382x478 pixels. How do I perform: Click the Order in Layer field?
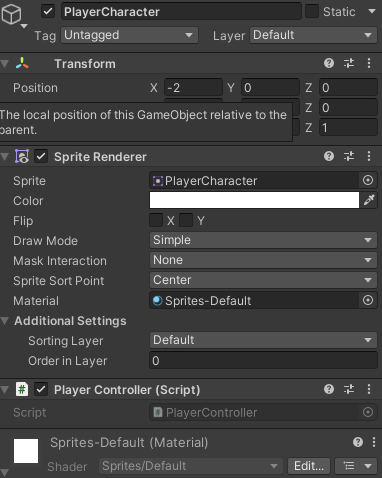[x=263, y=361]
